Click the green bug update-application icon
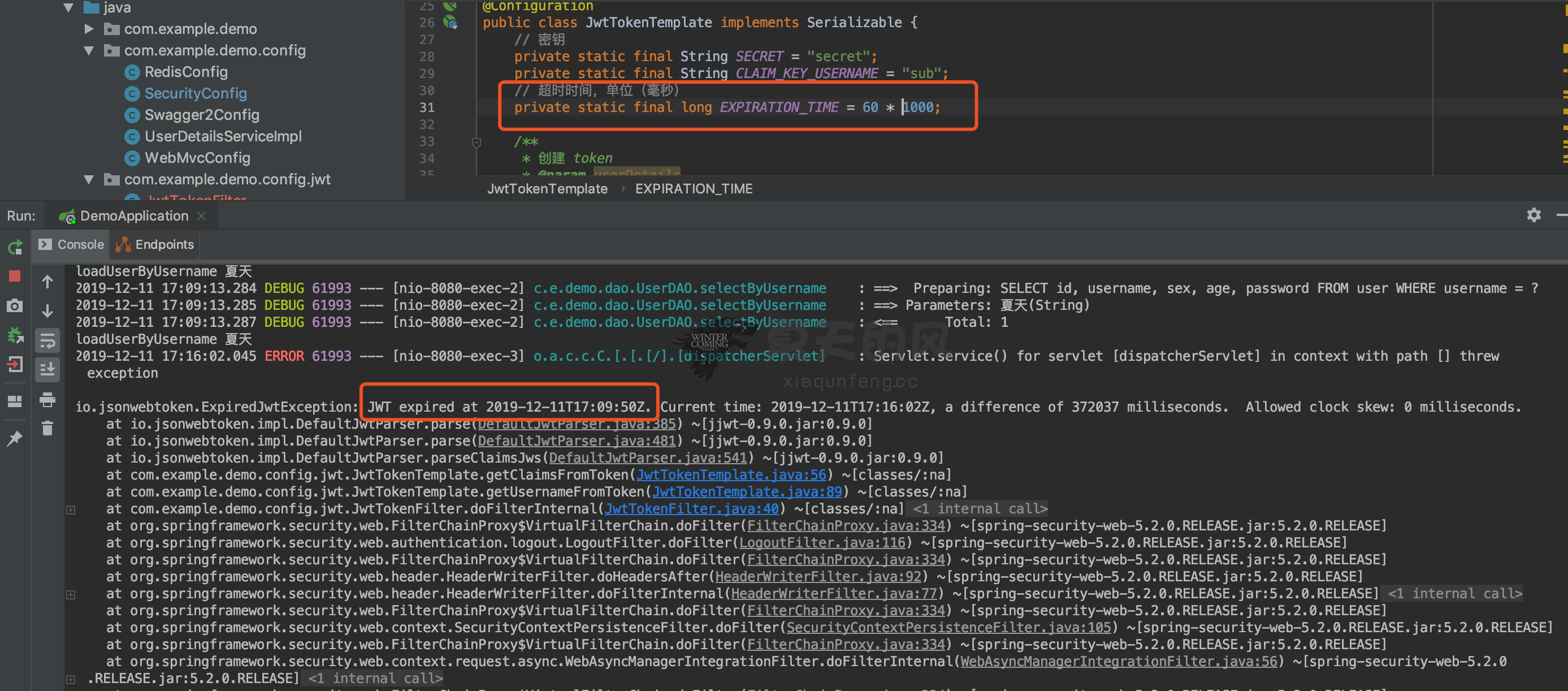 click(x=15, y=335)
